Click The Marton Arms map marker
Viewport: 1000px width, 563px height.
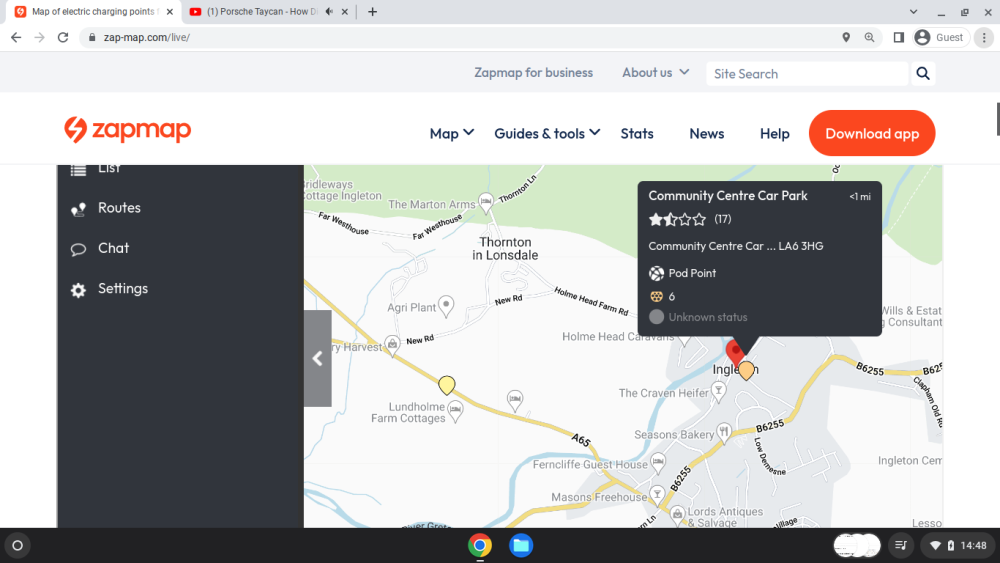coord(486,202)
